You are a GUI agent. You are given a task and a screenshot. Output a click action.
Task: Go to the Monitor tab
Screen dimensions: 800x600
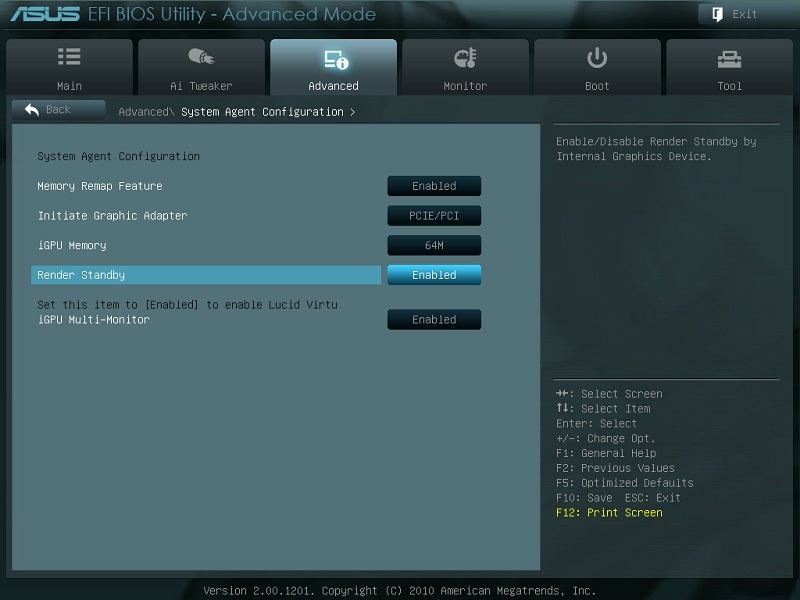(465, 67)
